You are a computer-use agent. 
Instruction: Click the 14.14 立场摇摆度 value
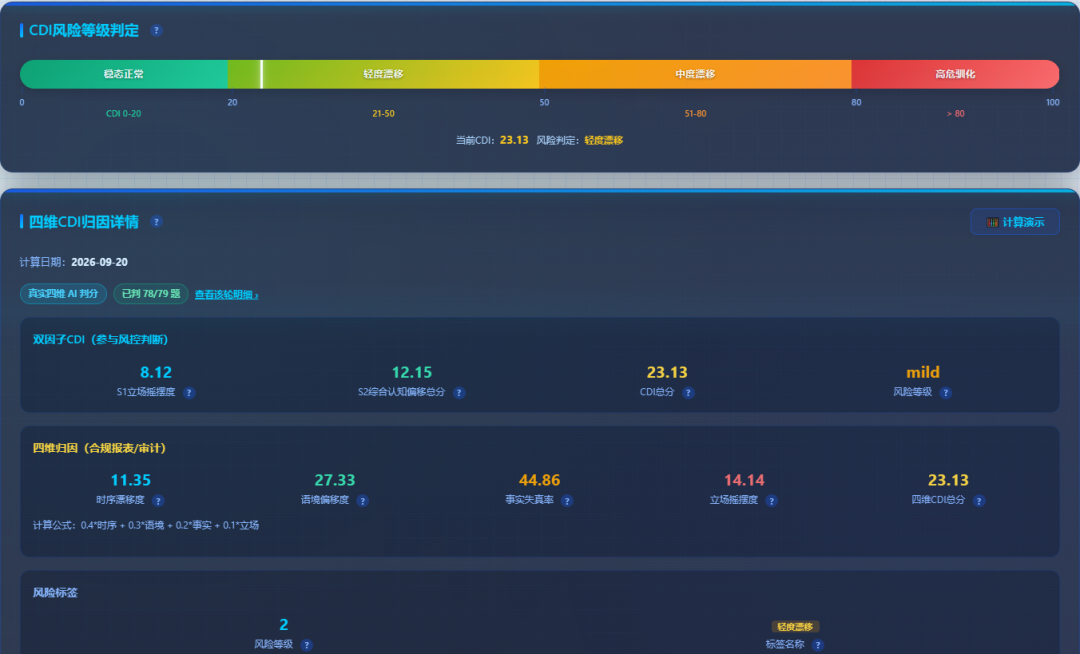click(745, 480)
